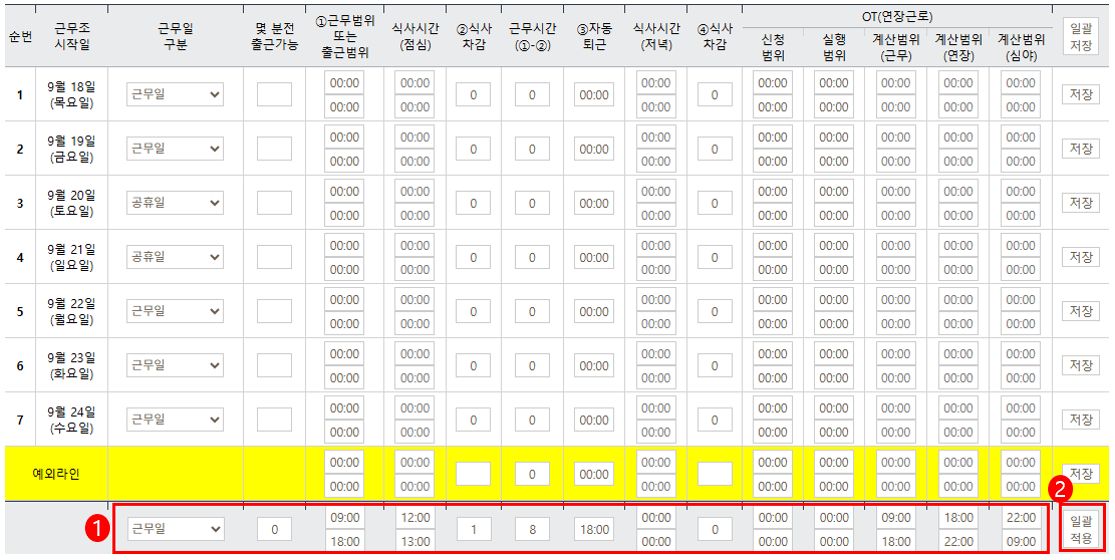
Task: Click the 근무시간 field for 9월 23일
Action: click(x=532, y=366)
